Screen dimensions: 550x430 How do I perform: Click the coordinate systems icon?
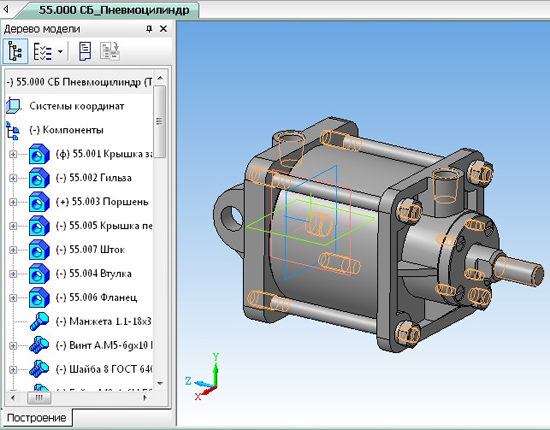(13, 106)
